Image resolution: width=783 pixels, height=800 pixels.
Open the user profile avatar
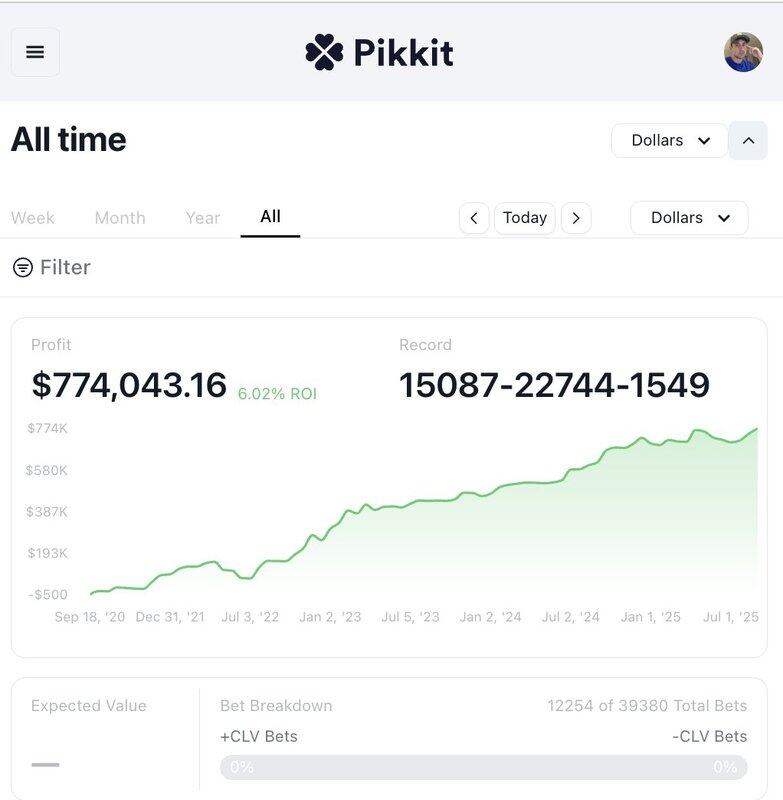(x=743, y=52)
